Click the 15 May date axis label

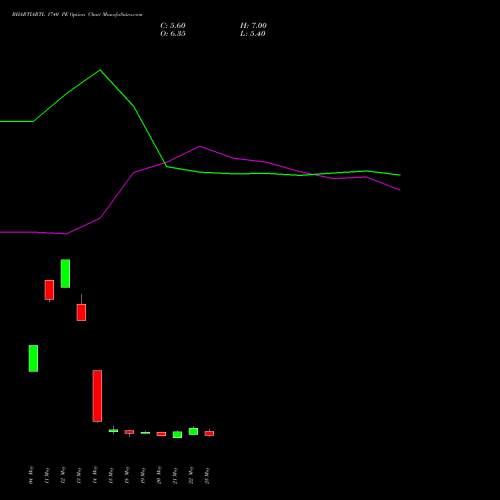point(111,475)
